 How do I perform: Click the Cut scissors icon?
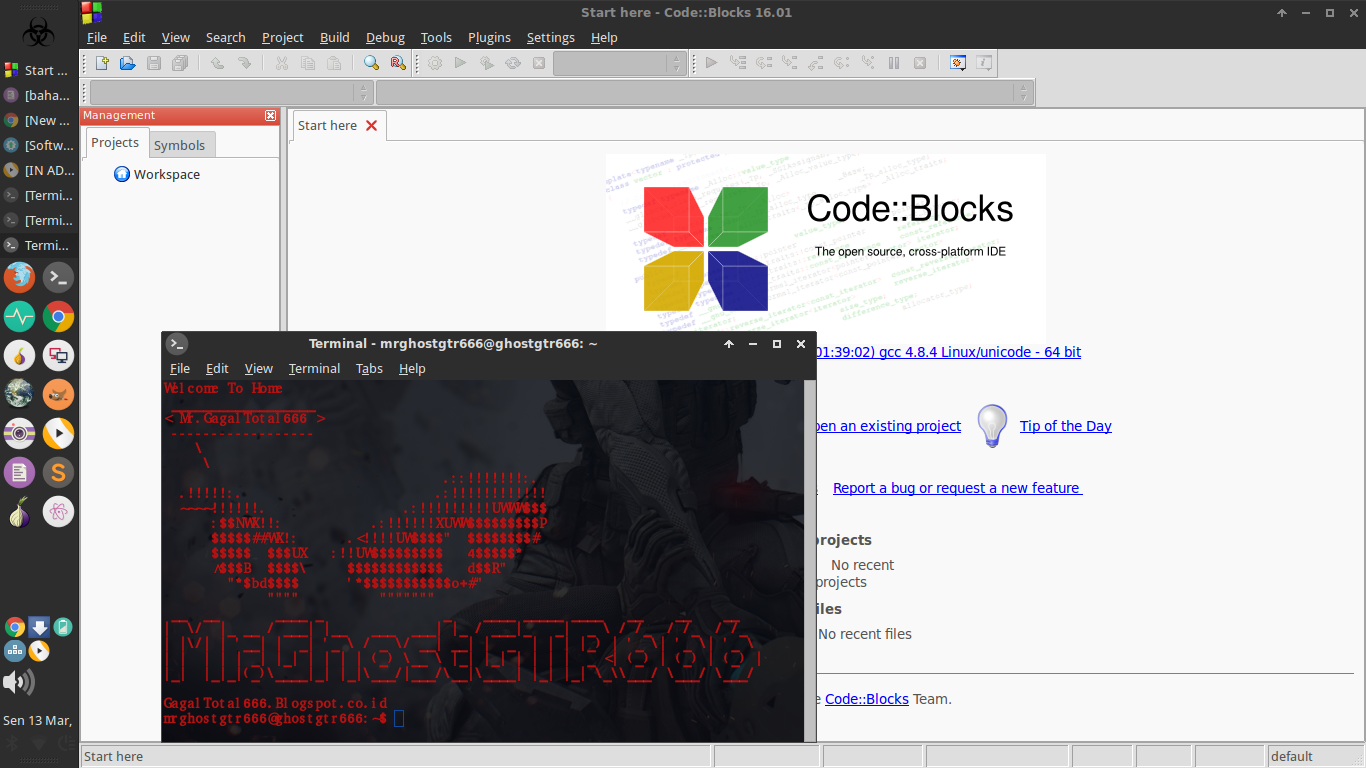click(x=282, y=63)
